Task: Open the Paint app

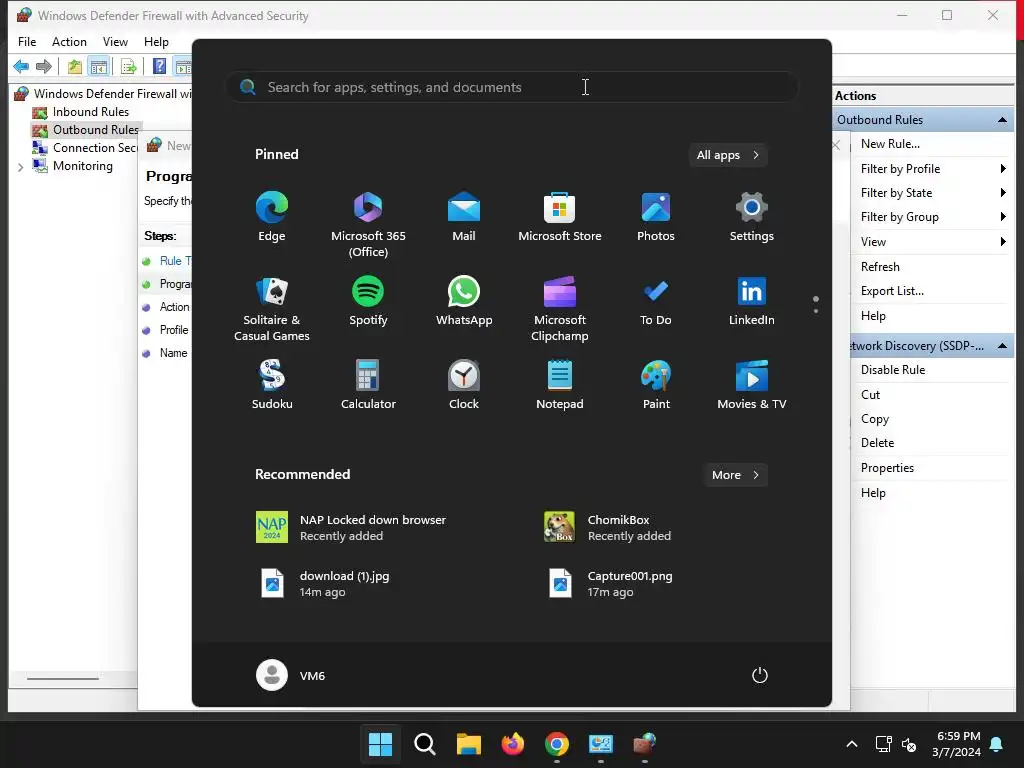Action: click(656, 385)
